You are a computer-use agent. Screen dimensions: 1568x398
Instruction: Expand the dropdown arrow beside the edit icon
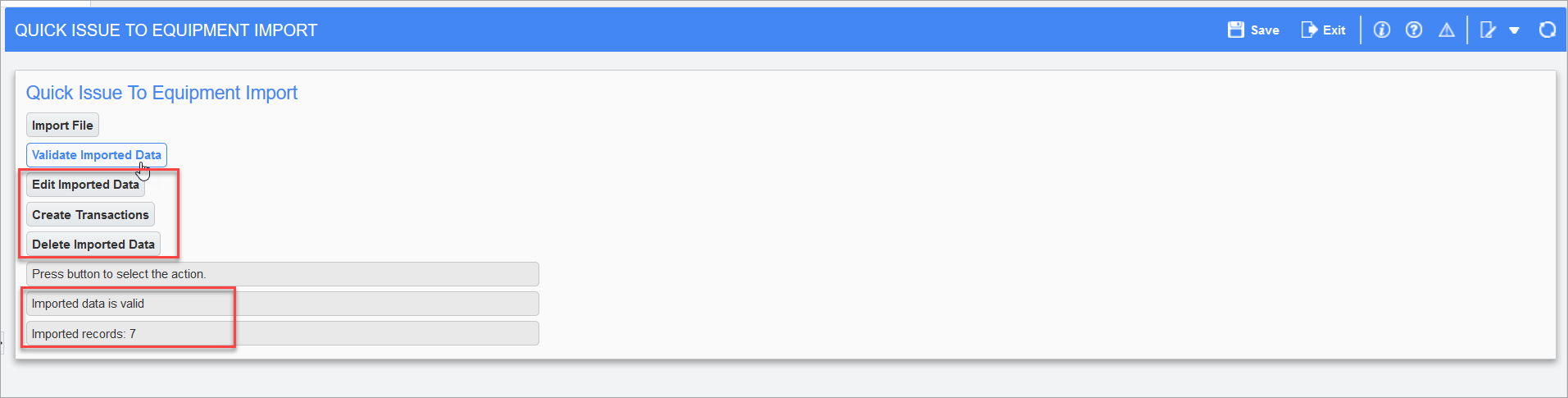(1515, 30)
